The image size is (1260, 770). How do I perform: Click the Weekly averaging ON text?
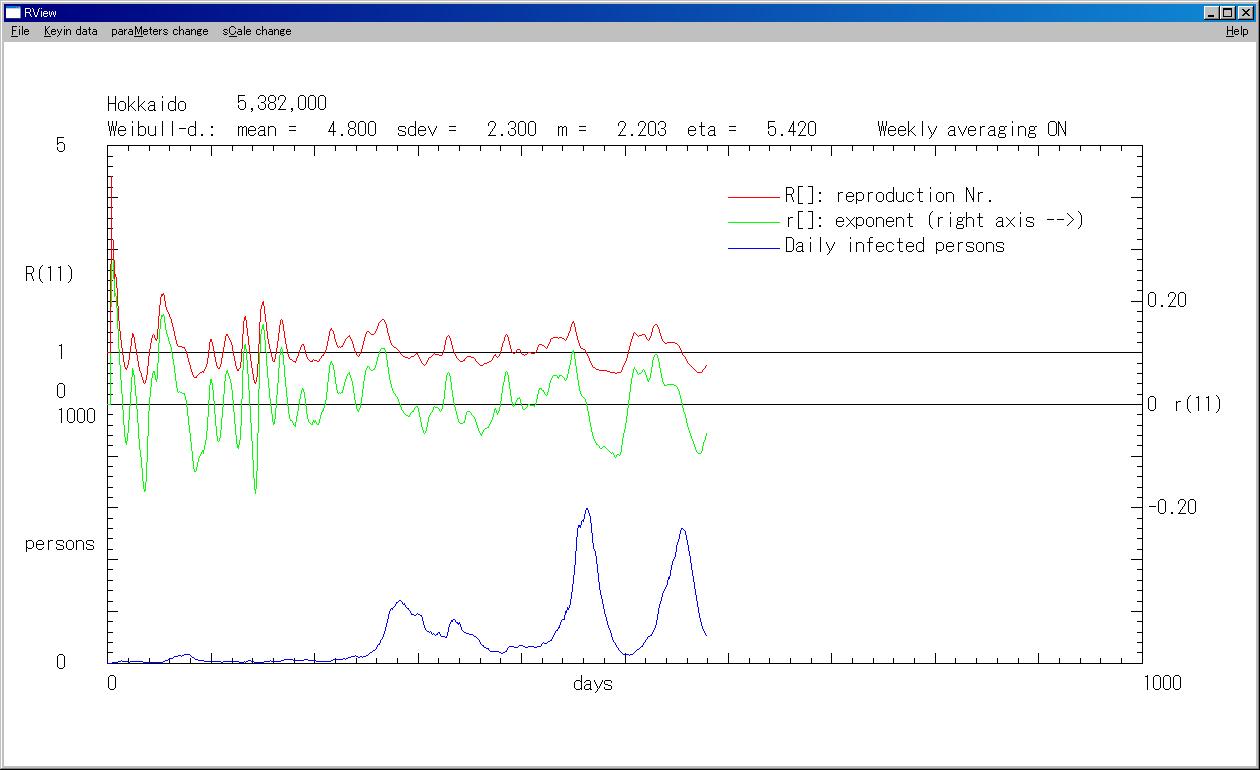point(971,129)
